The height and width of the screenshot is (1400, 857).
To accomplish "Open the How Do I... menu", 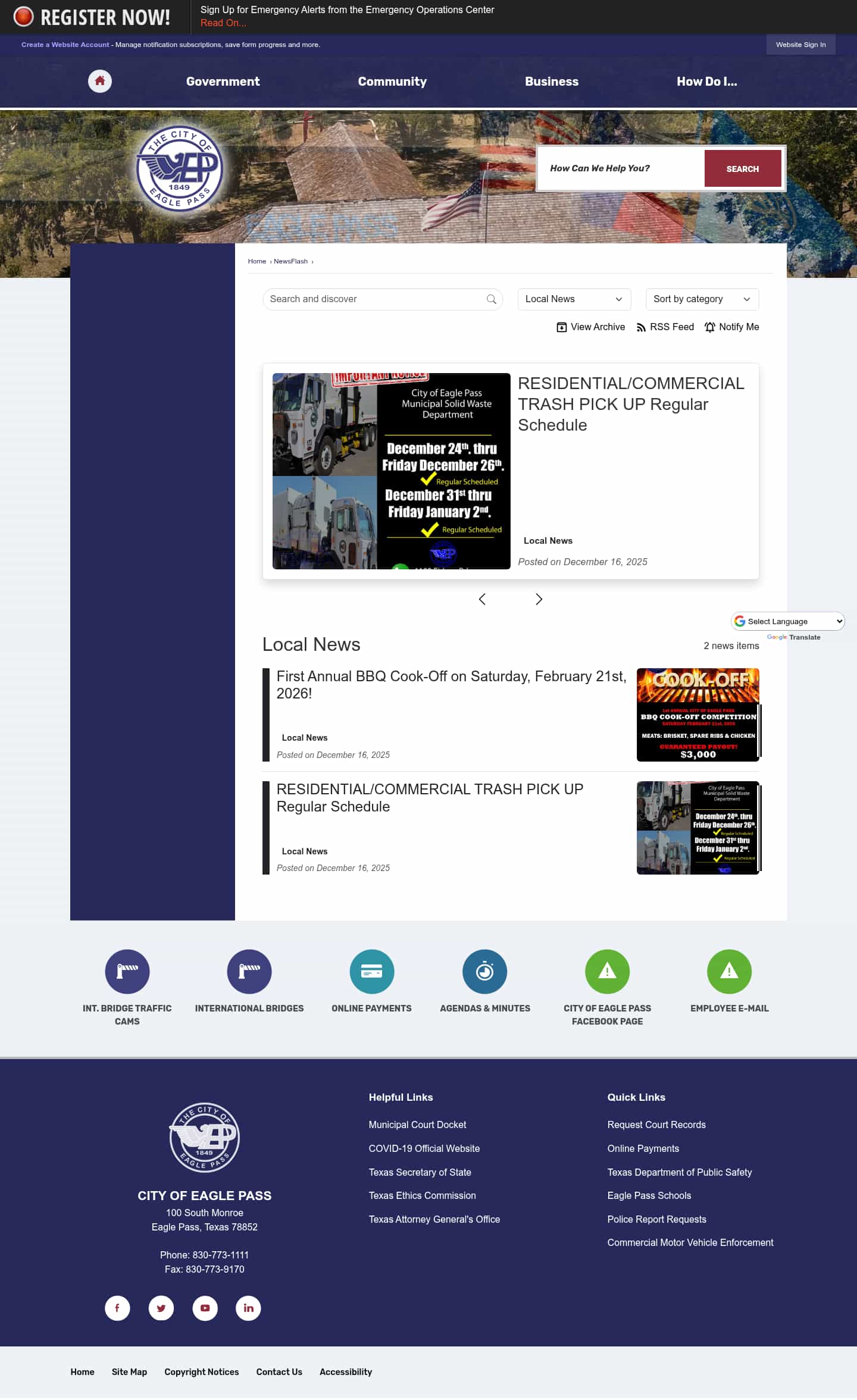I will tap(706, 82).
